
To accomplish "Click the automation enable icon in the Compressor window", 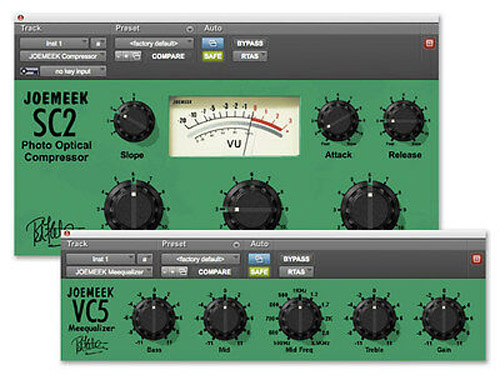I will (213, 43).
